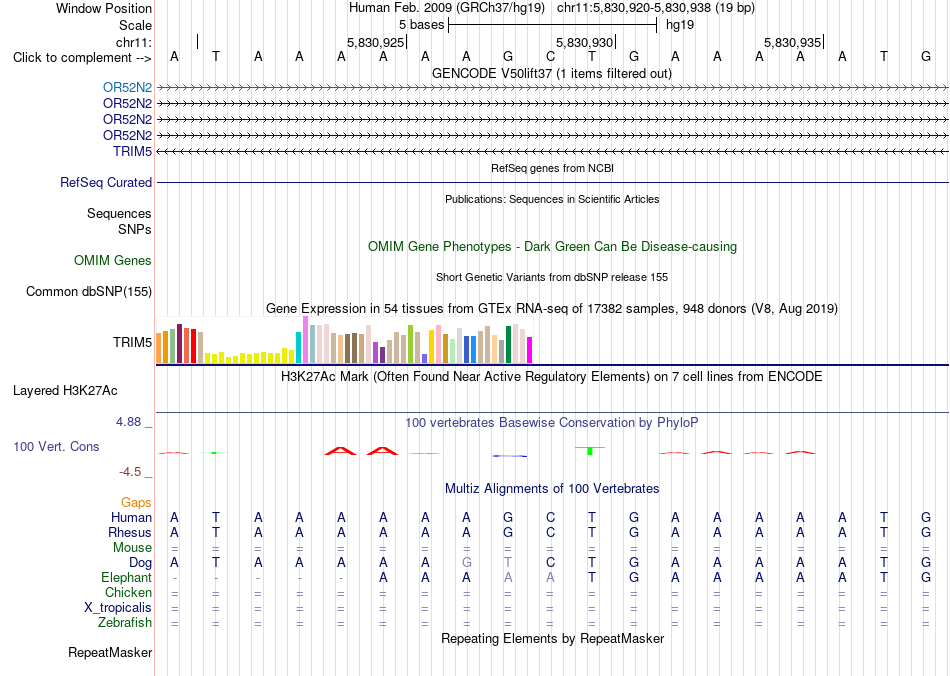Click the GTEx Gene Expression track title
The width and height of the screenshot is (950, 676).
(552, 308)
